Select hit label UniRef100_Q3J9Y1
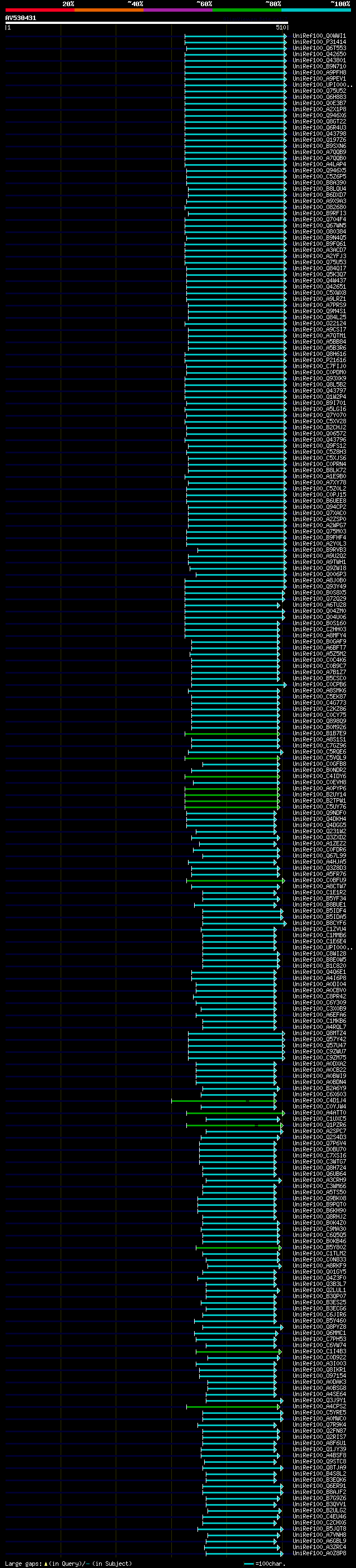This screenshot has height=1568, width=356. click(x=319, y=1401)
